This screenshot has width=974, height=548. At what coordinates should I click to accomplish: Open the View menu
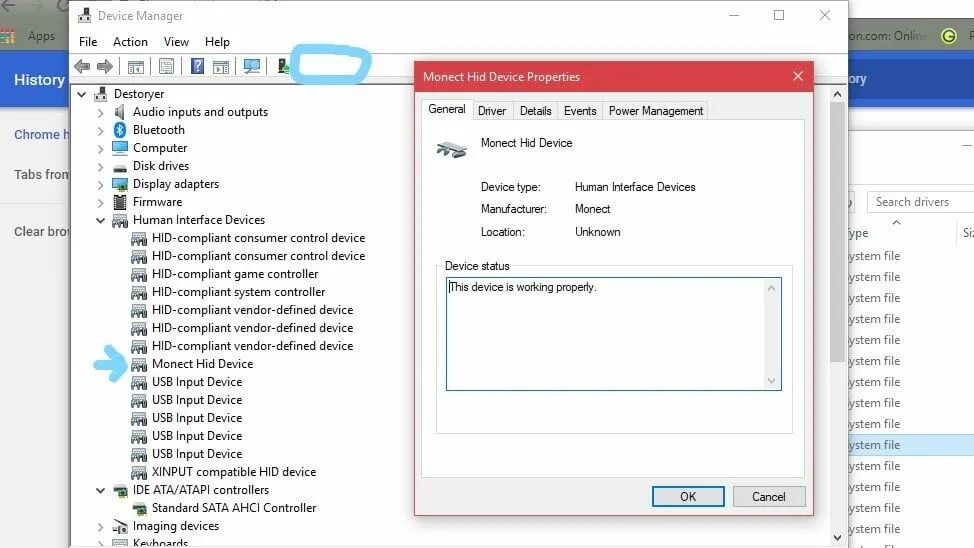tap(176, 42)
